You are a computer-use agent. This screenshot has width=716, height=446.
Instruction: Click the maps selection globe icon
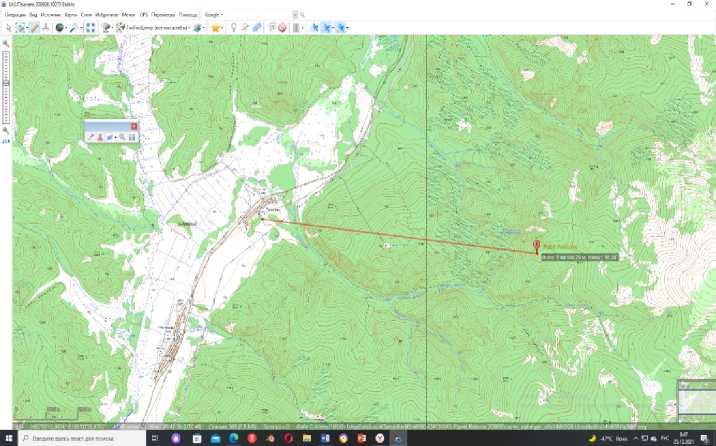click(106, 28)
